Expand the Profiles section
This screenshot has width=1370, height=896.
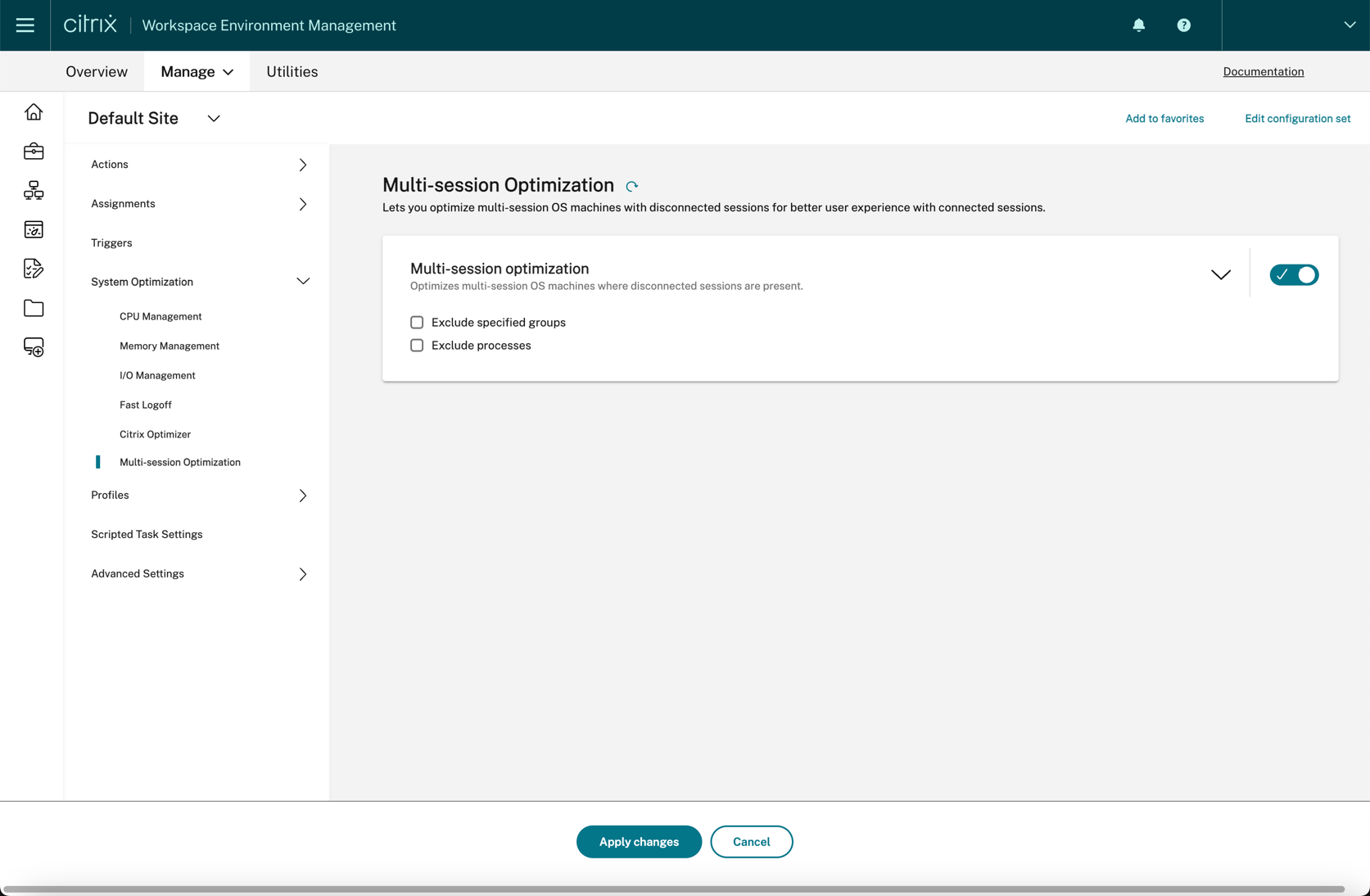pyautogui.click(x=303, y=496)
